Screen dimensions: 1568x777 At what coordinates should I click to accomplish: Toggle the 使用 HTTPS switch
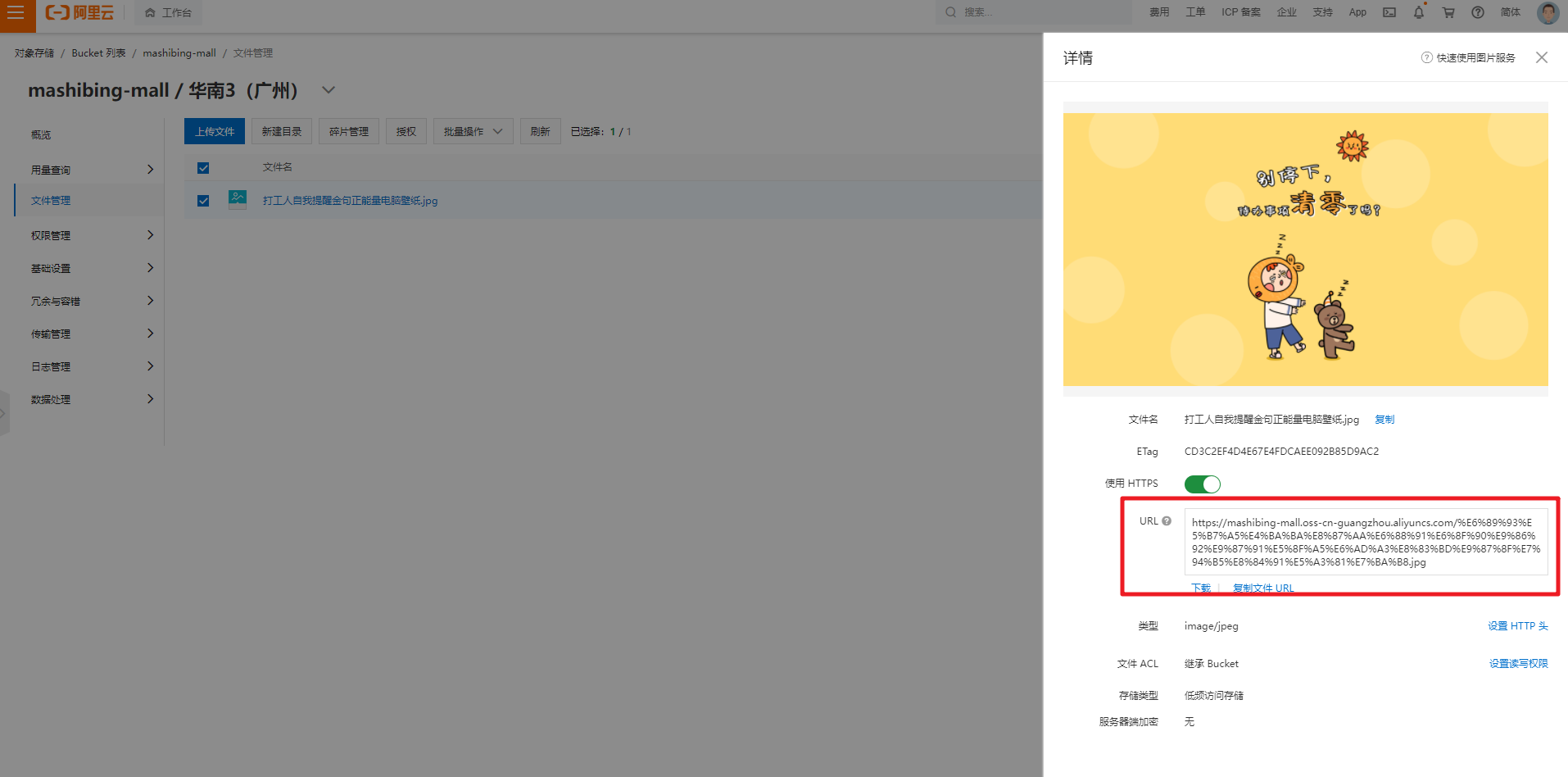point(1203,484)
